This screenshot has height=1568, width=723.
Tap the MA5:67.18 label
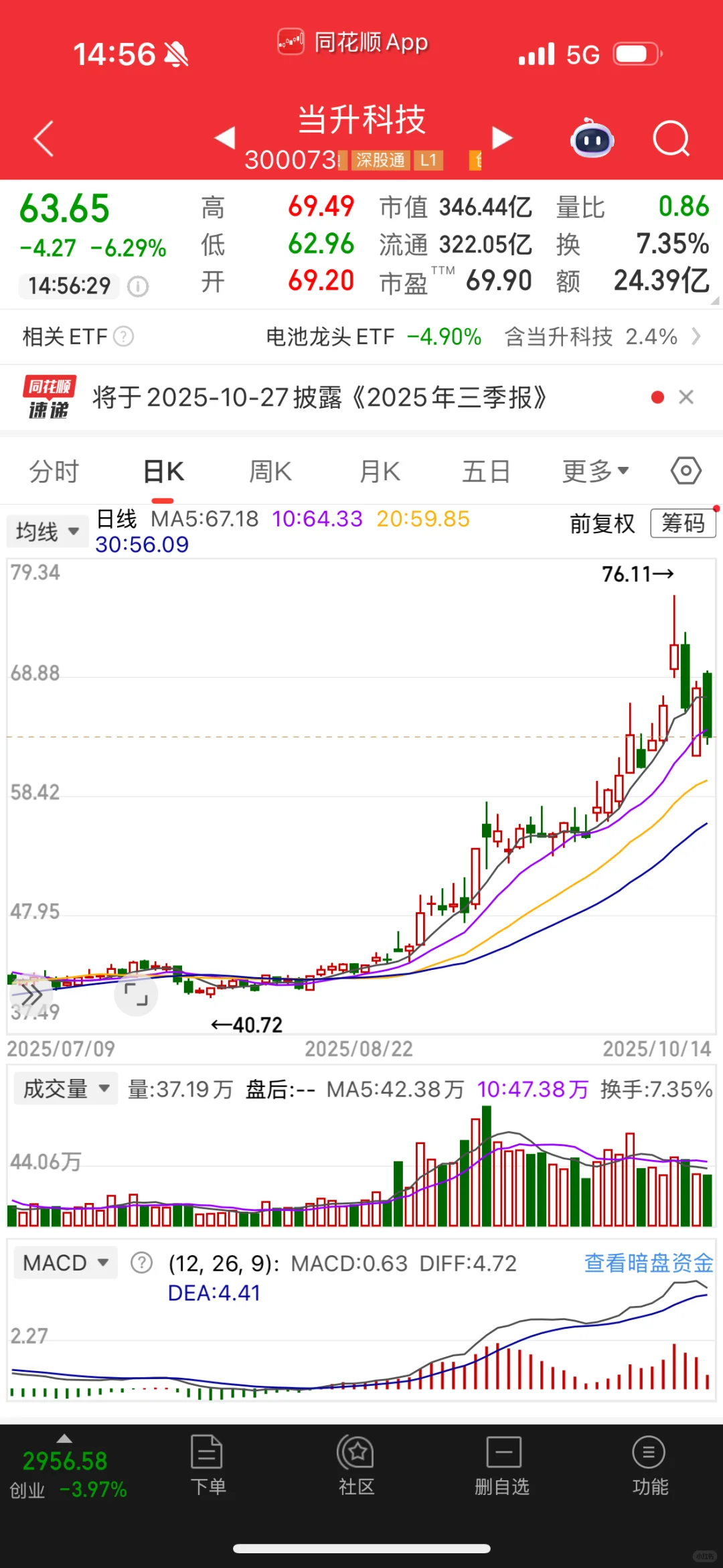(204, 519)
